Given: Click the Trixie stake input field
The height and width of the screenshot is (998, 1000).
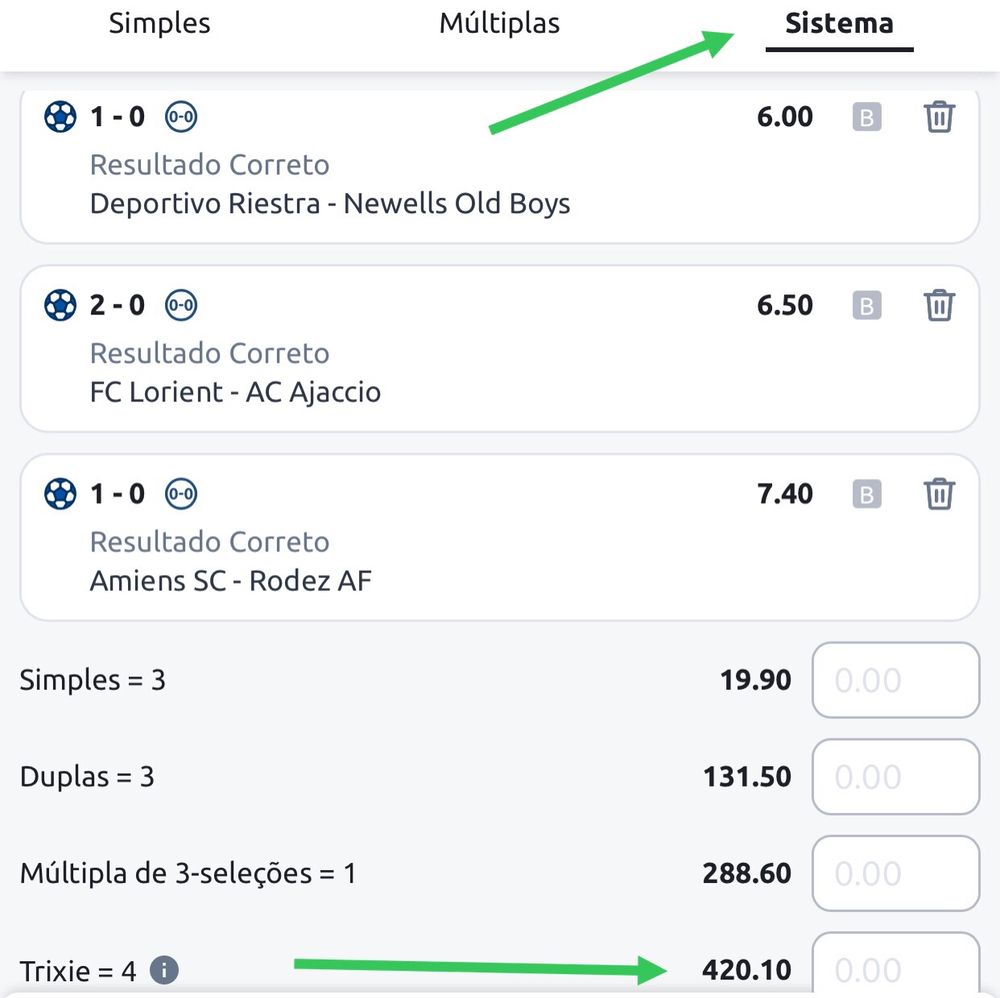Looking at the screenshot, I should (895, 966).
